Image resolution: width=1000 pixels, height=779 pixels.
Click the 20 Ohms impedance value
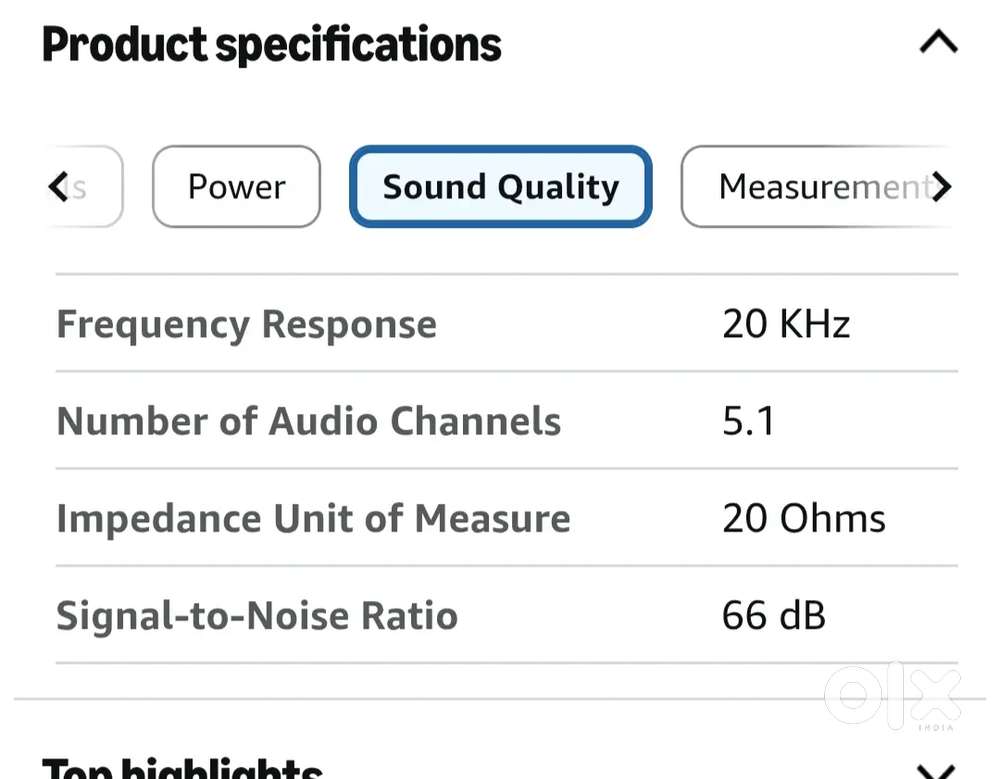(x=803, y=518)
